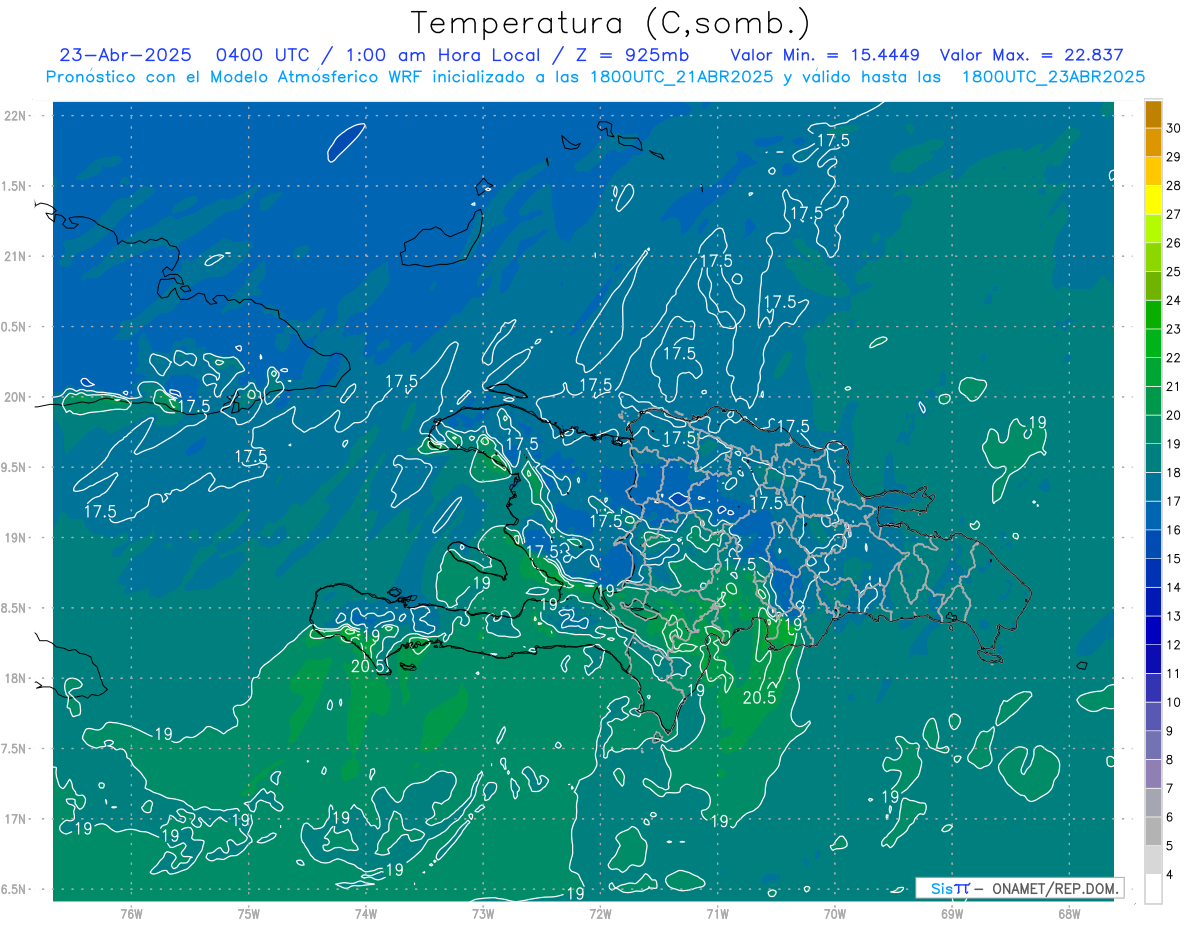Viewport: 1200px width, 927px height.
Task: Click the bright green legend band between 22 and 23
Action: tap(1153, 343)
